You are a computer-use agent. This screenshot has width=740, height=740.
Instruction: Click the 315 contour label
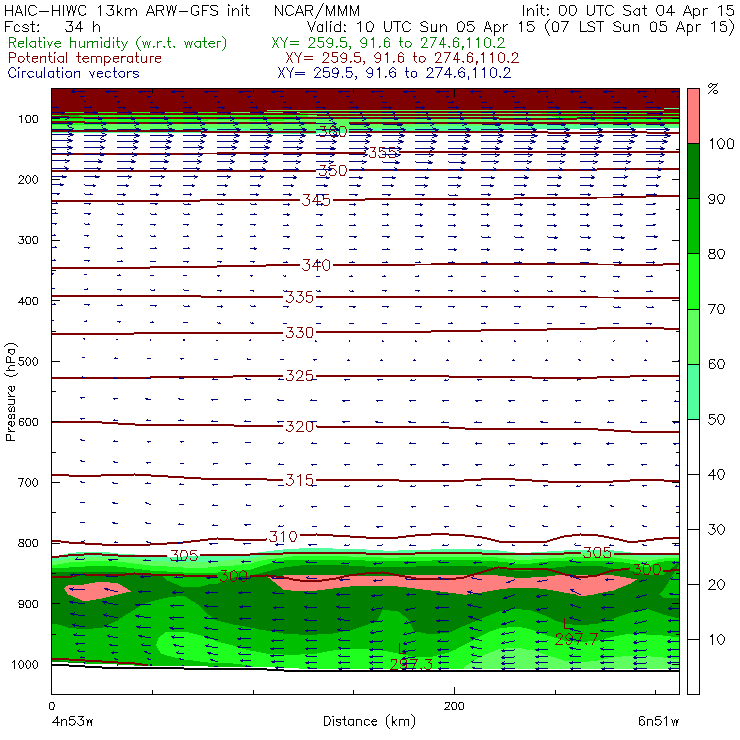pos(299,480)
